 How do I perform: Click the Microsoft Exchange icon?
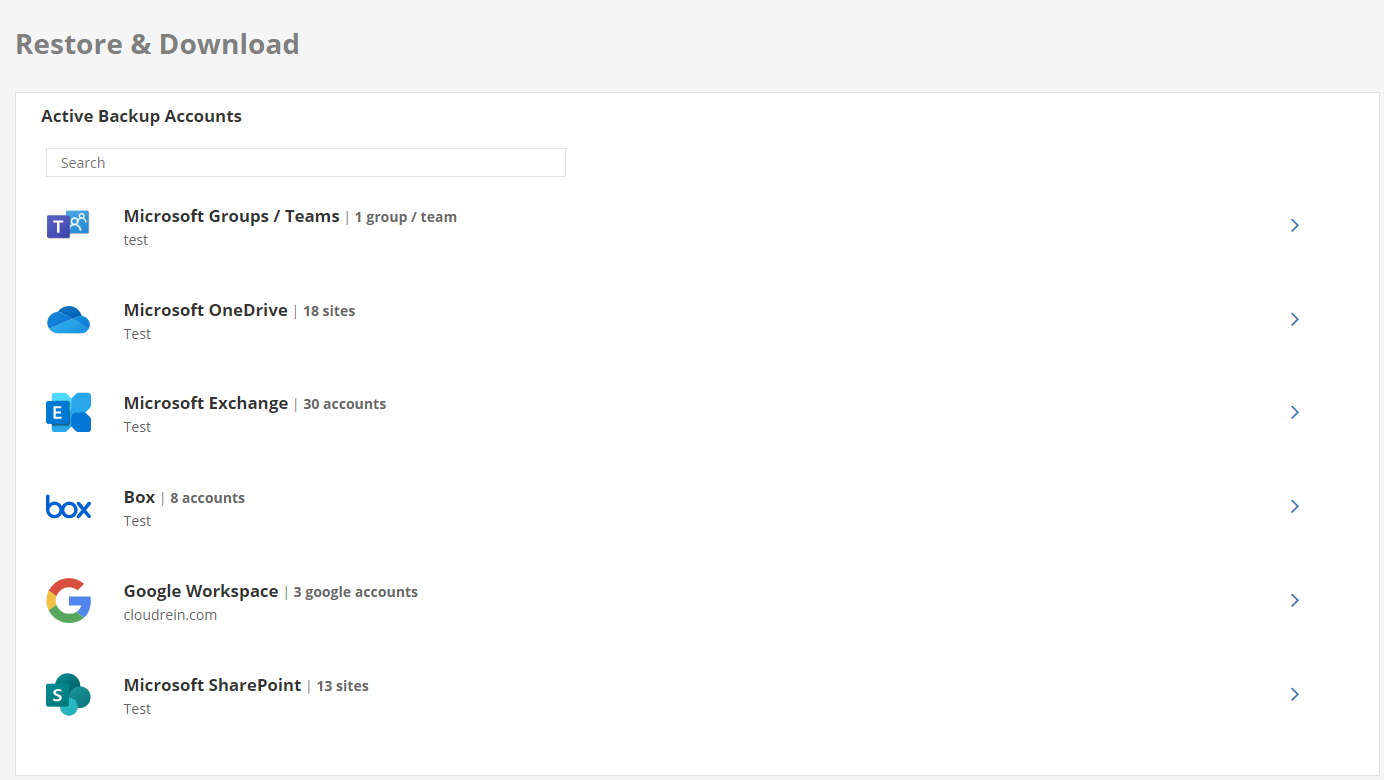click(x=68, y=412)
